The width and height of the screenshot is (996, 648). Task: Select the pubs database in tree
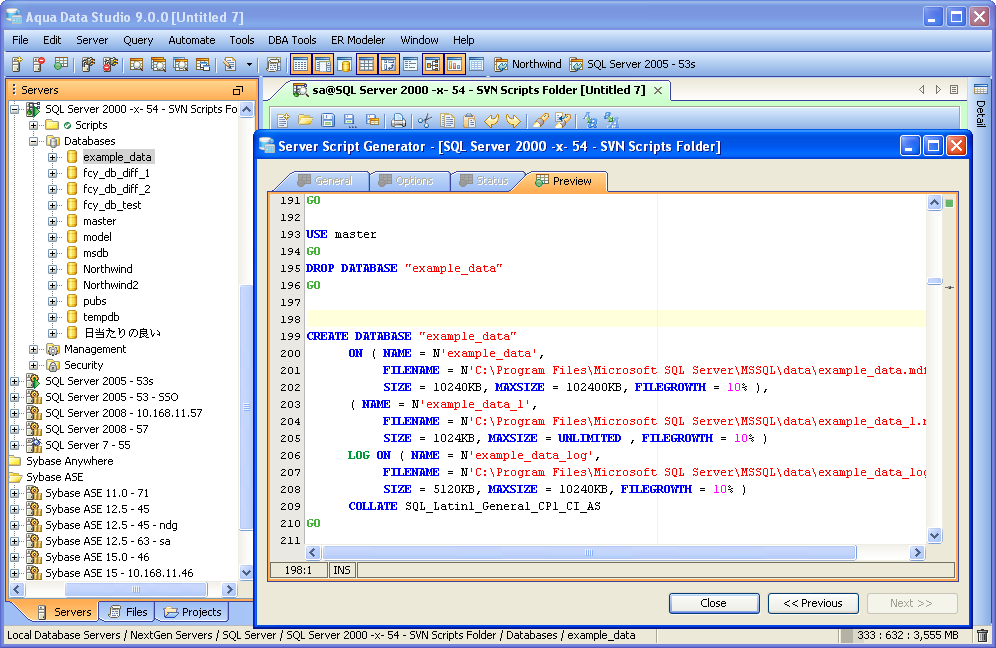(94, 301)
